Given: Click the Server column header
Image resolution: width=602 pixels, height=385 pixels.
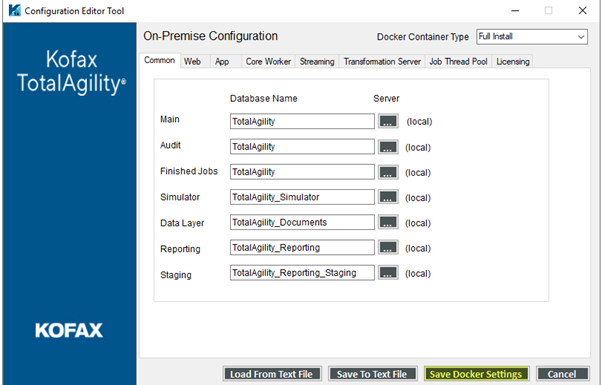Looking at the screenshot, I should point(386,99).
